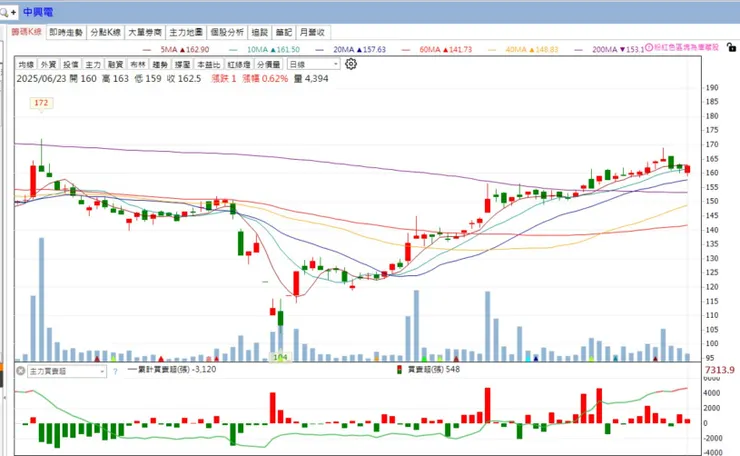Switch to the 追蹤 tab
This screenshot has height=456, width=740.
click(x=260, y=32)
